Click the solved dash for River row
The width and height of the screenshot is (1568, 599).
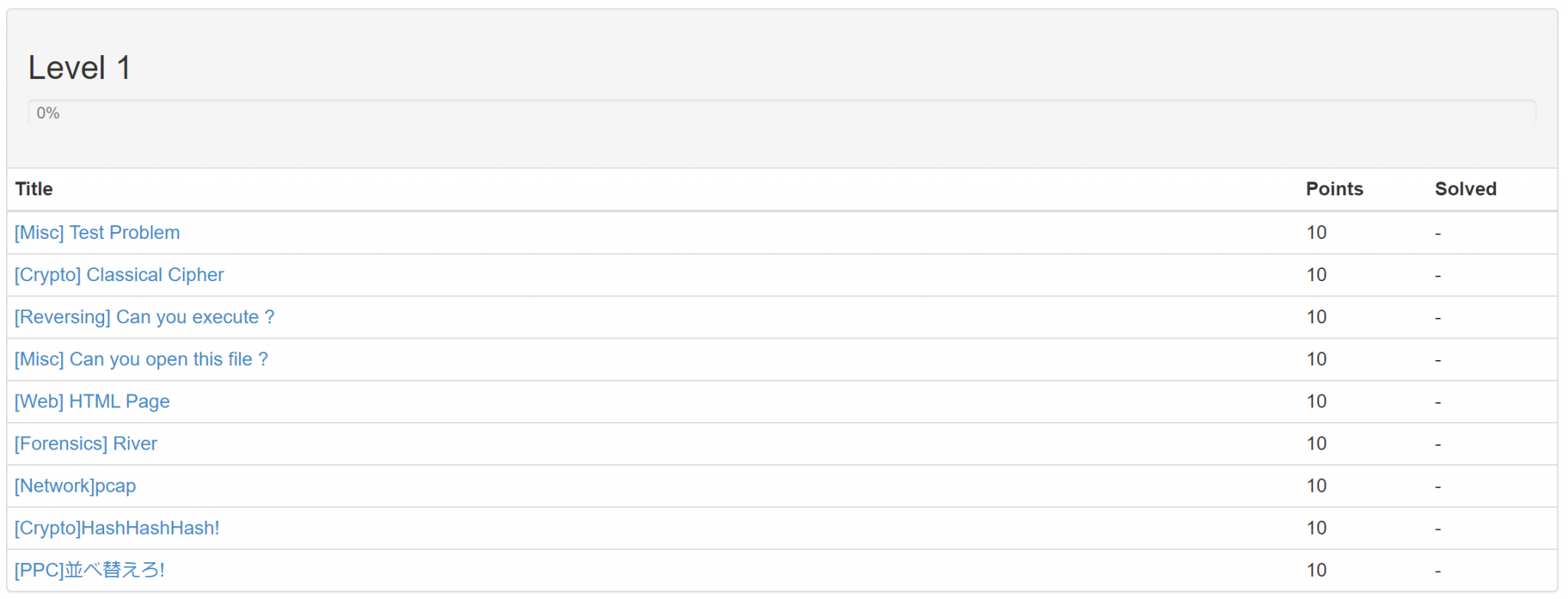point(1438,444)
